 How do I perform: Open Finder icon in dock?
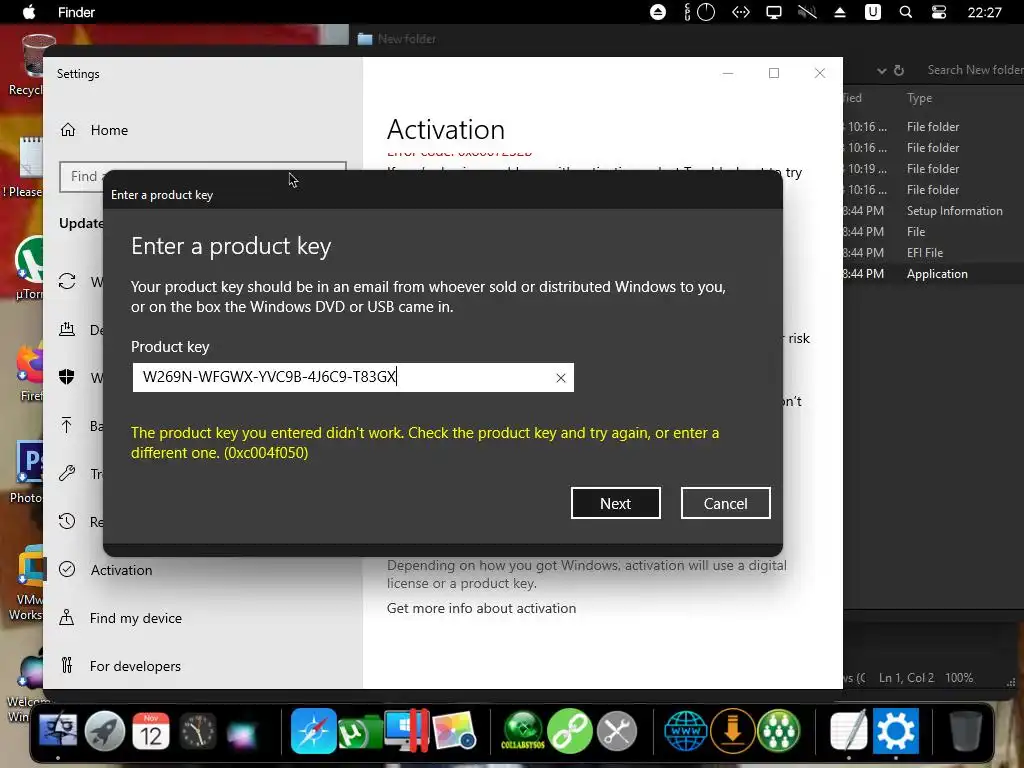click(x=57, y=731)
